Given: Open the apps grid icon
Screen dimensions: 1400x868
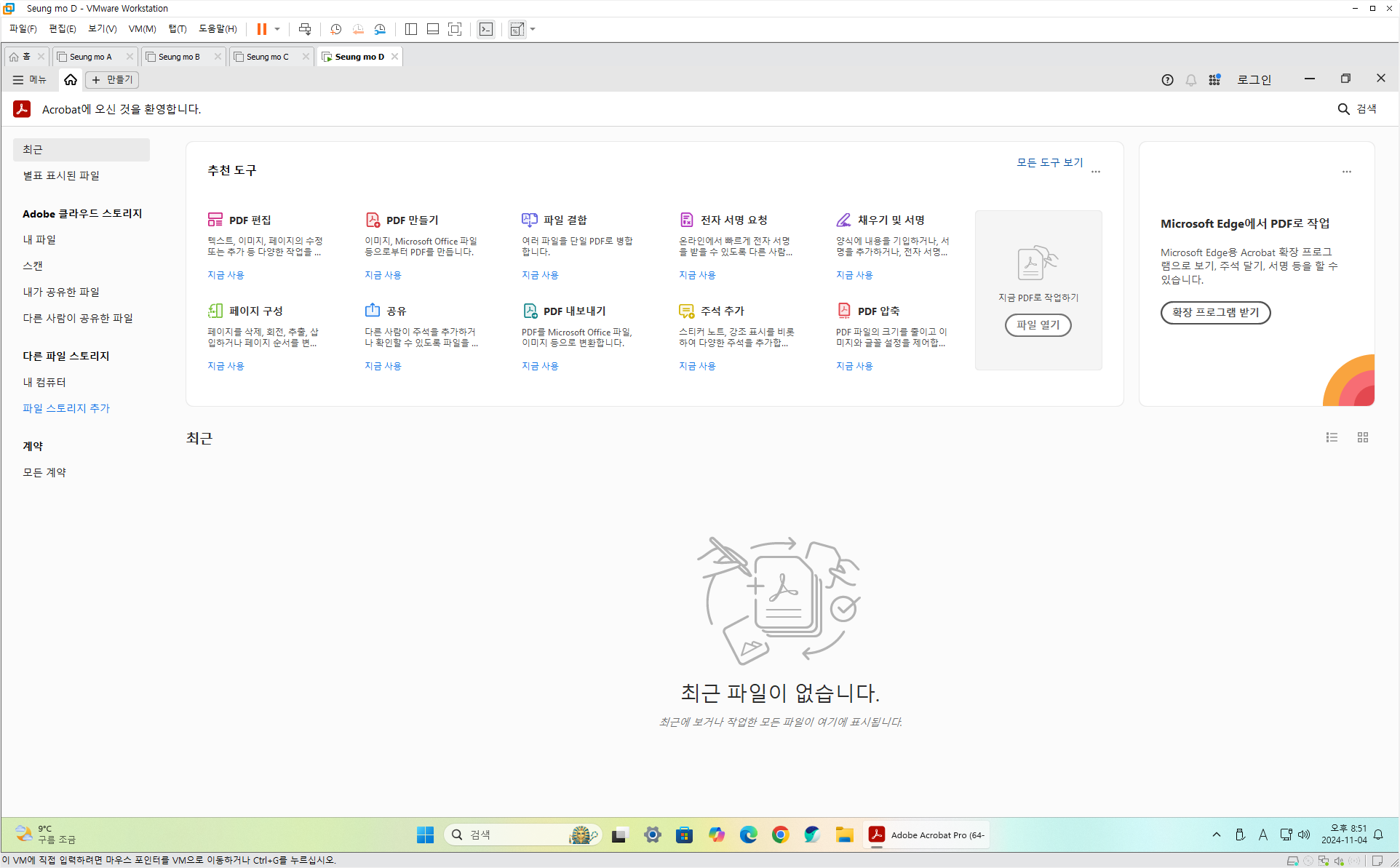Looking at the screenshot, I should tap(1214, 80).
